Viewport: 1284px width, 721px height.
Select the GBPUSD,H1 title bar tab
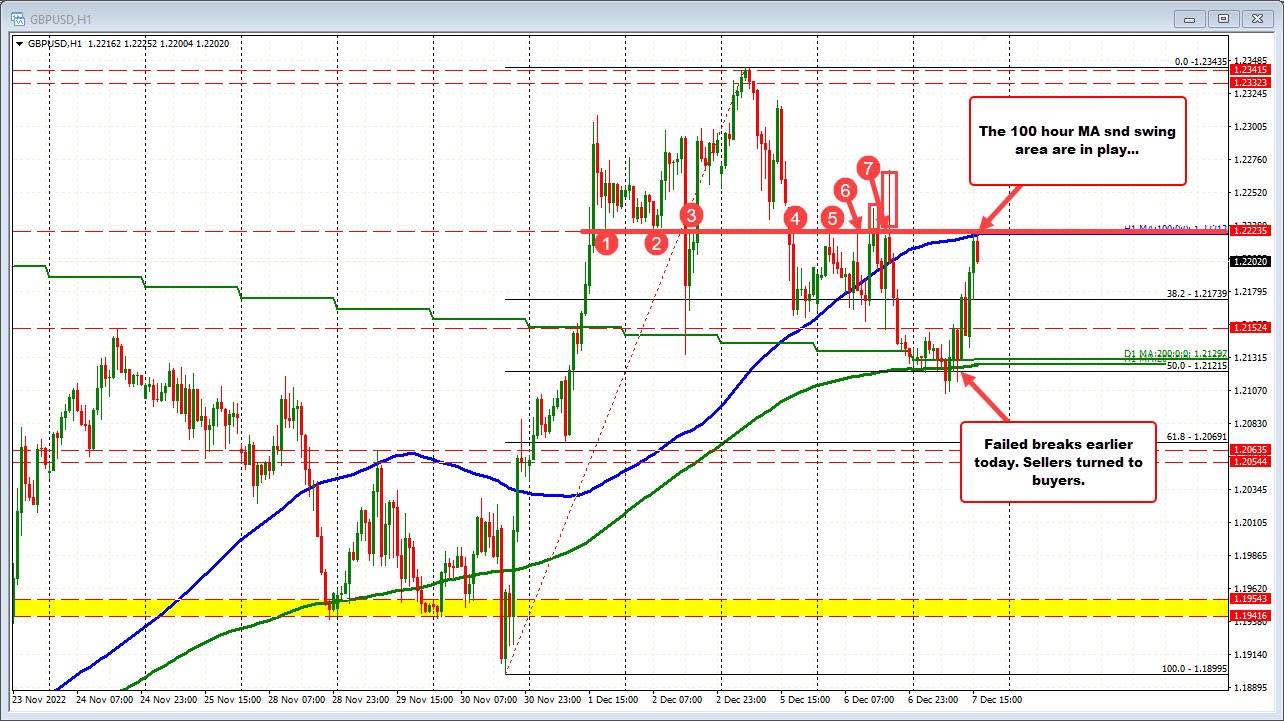(x=60, y=17)
